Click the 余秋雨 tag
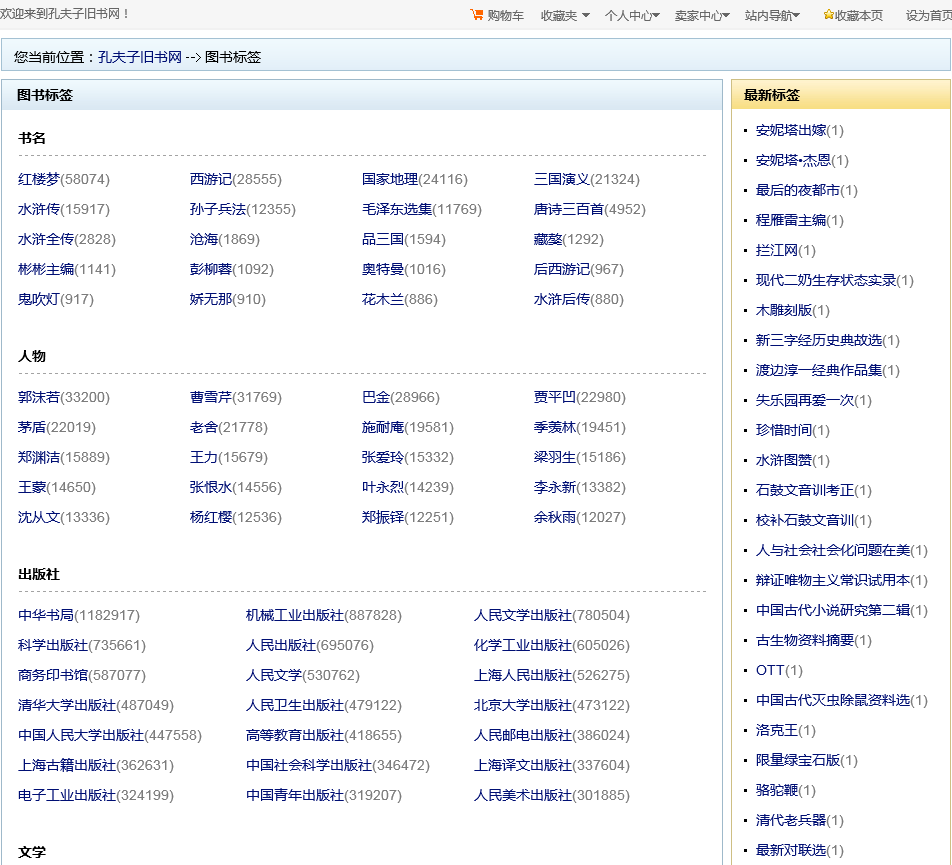952x865 pixels. click(555, 517)
